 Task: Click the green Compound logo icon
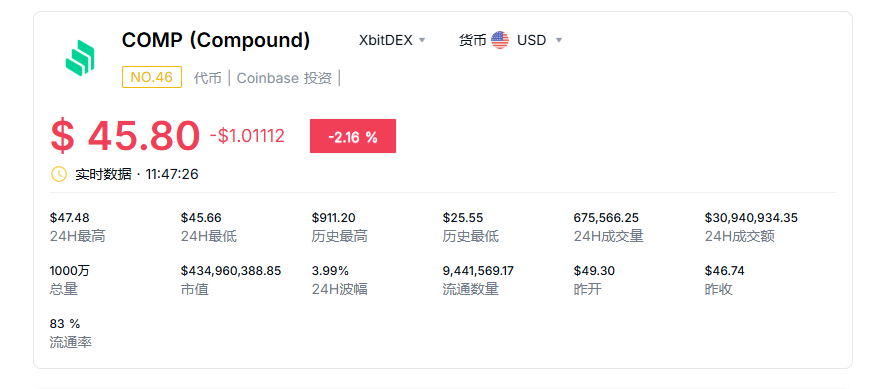pos(80,58)
